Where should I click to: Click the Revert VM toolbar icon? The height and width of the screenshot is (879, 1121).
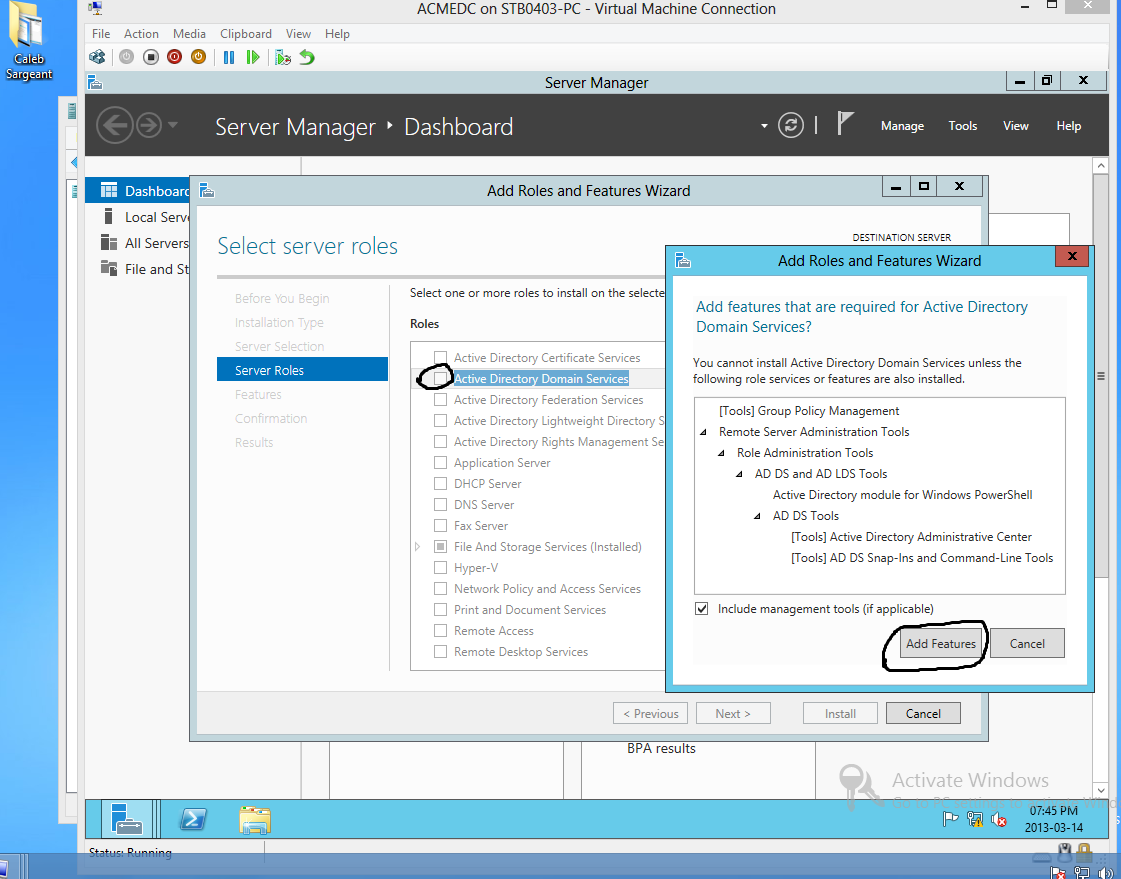coord(307,57)
